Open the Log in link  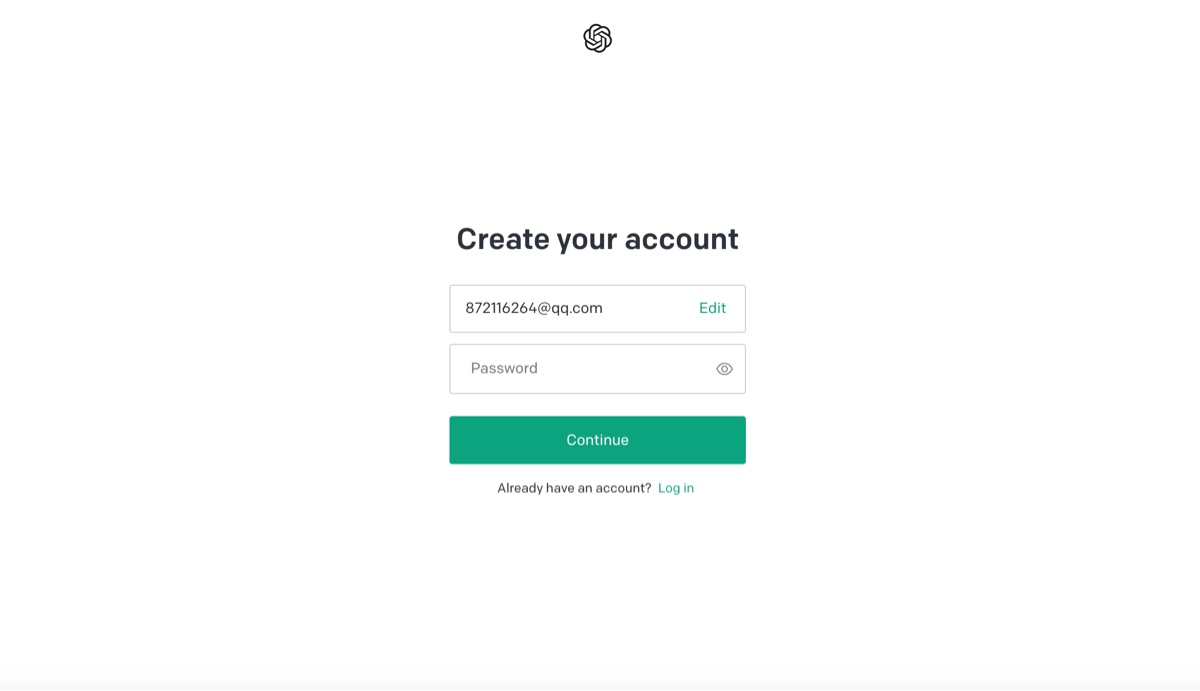click(x=676, y=488)
